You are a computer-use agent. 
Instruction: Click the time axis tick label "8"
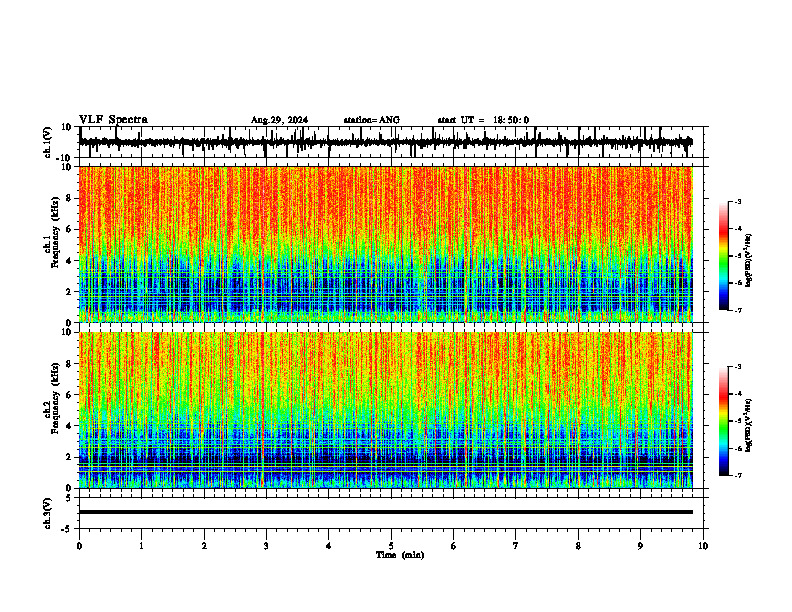(578, 546)
